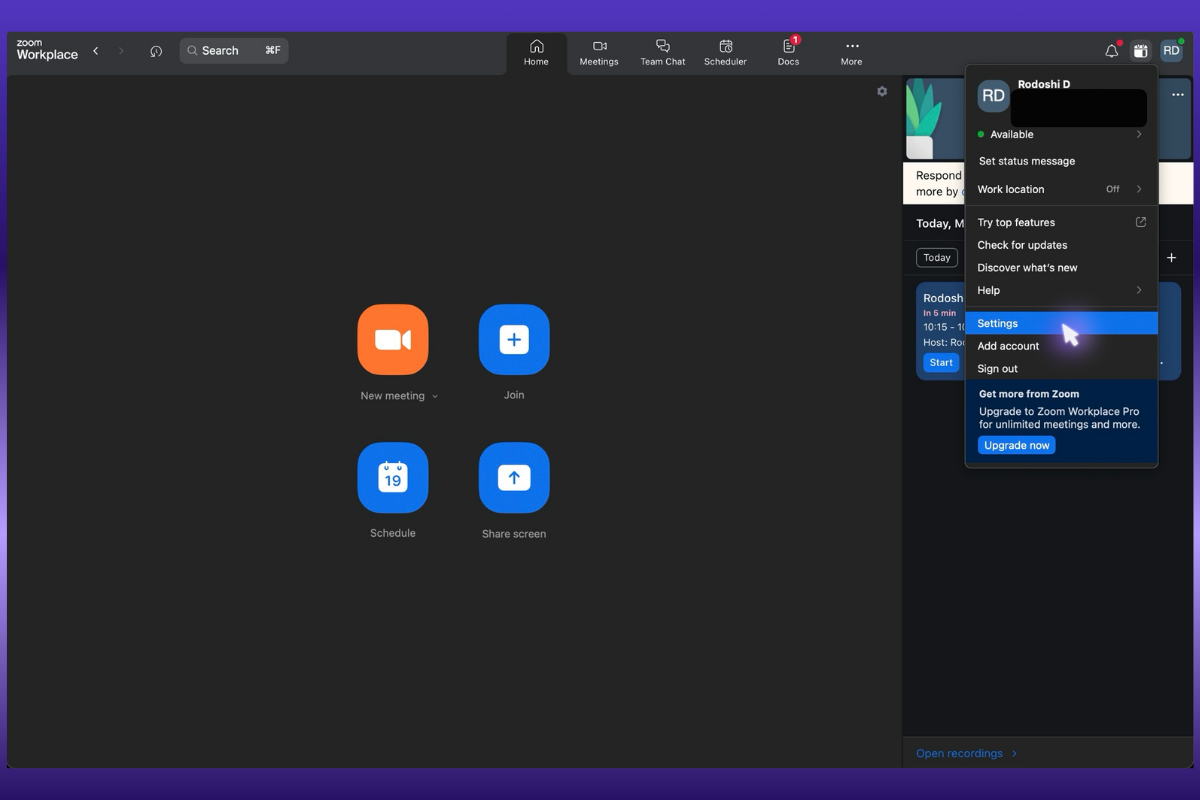This screenshot has width=1200, height=800.
Task: Click the plus icon in calendar panel
Action: pos(1171,257)
